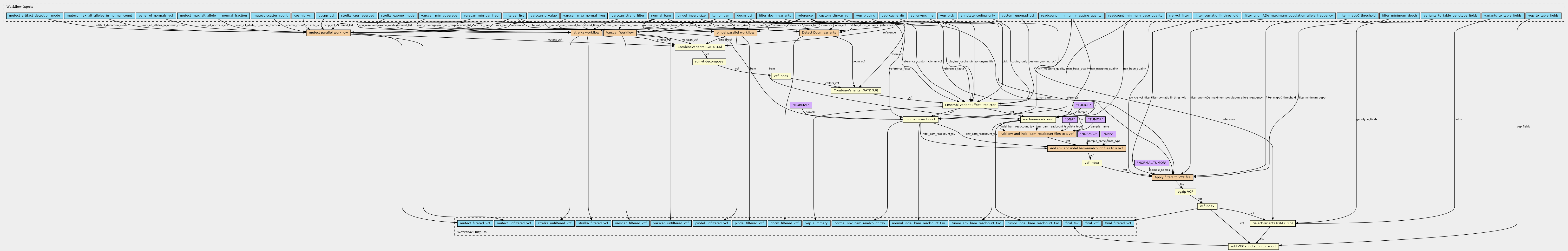Select the tumor_indel_bam_readcount_tsv output node

pos(1033,223)
